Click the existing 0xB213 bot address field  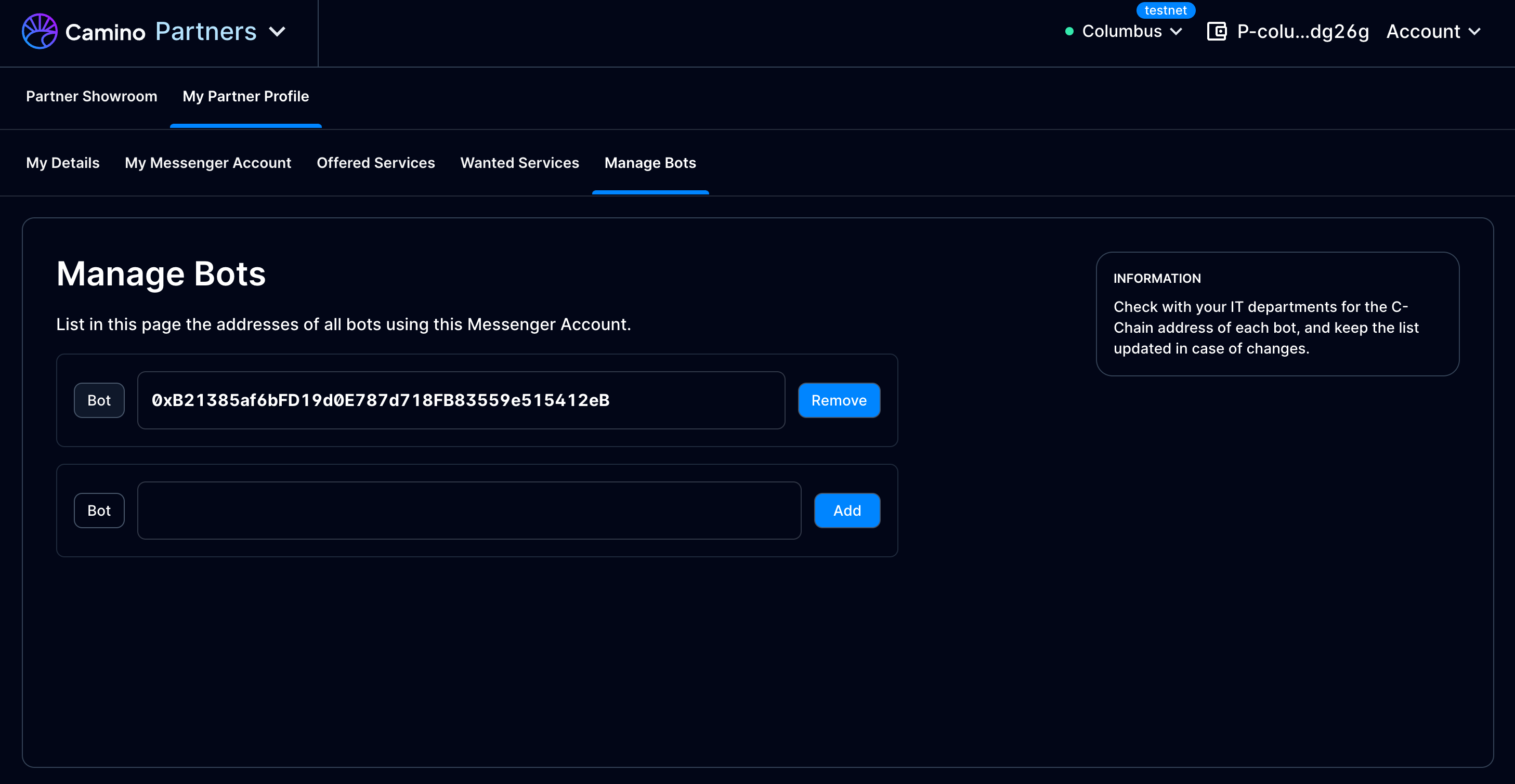coord(461,400)
